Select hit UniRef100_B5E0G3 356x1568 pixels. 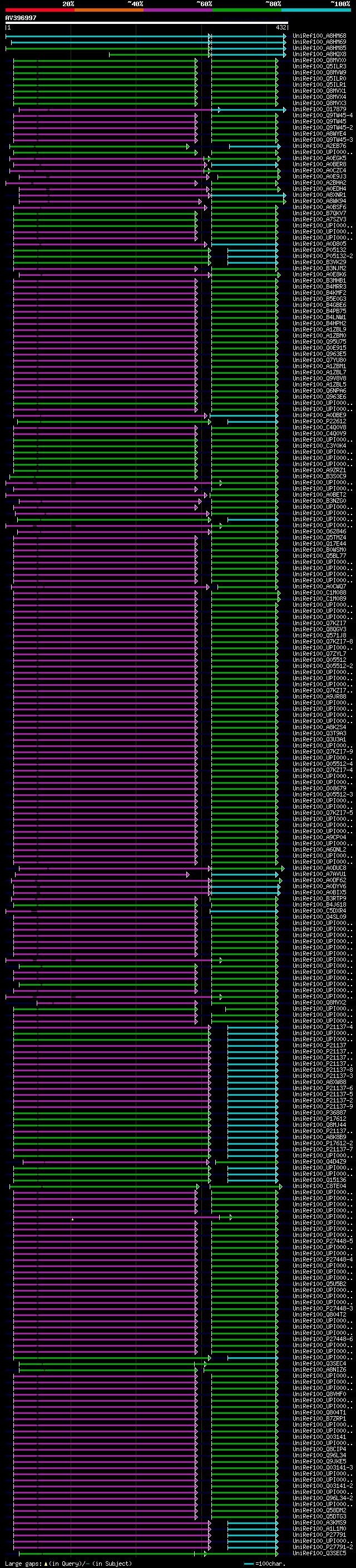click(x=319, y=299)
